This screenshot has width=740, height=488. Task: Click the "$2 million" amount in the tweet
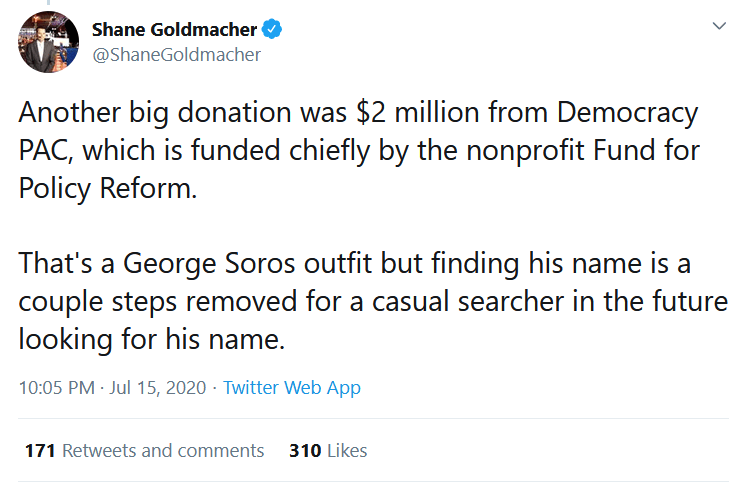(x=393, y=113)
